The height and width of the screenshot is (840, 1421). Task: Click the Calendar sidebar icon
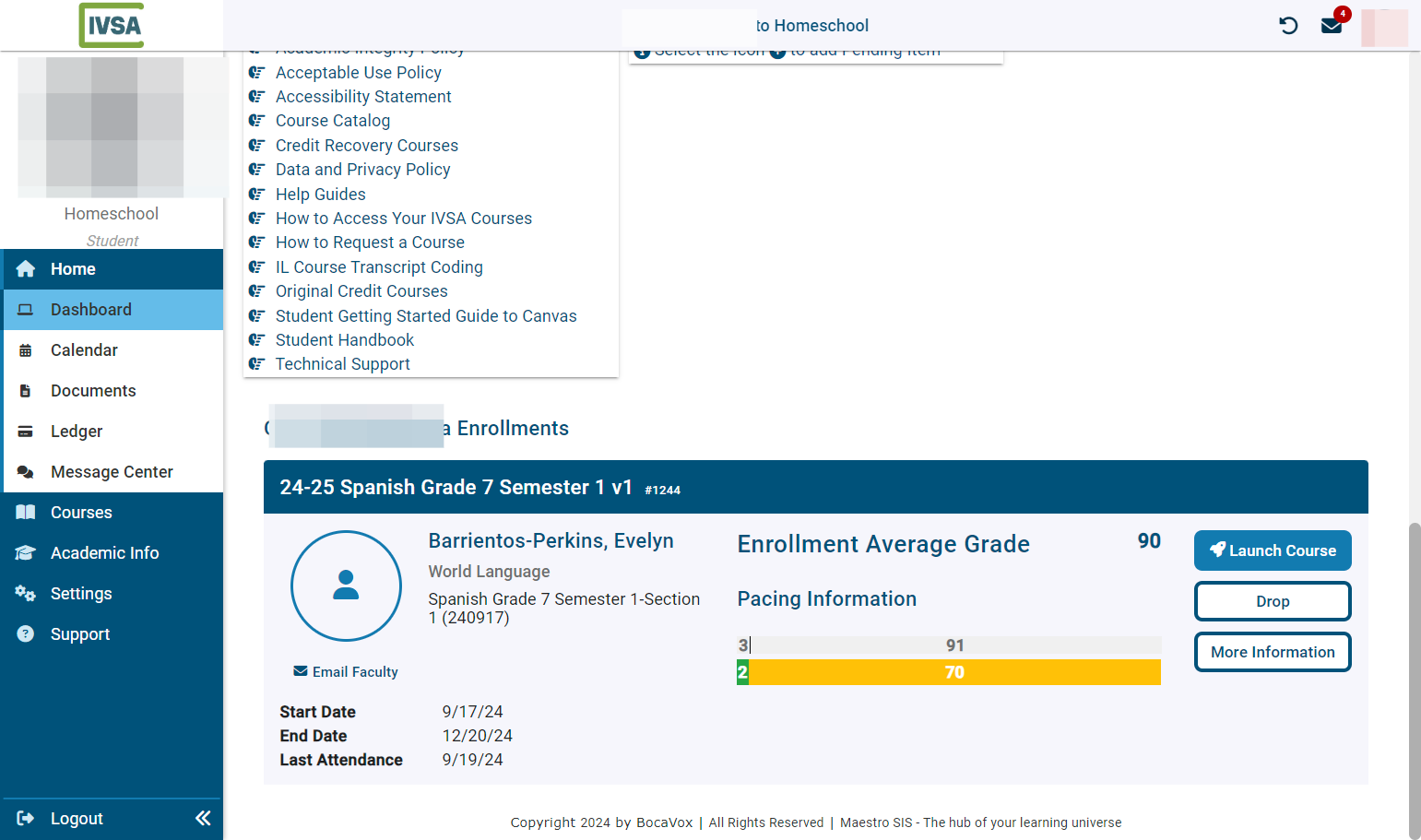(26, 350)
